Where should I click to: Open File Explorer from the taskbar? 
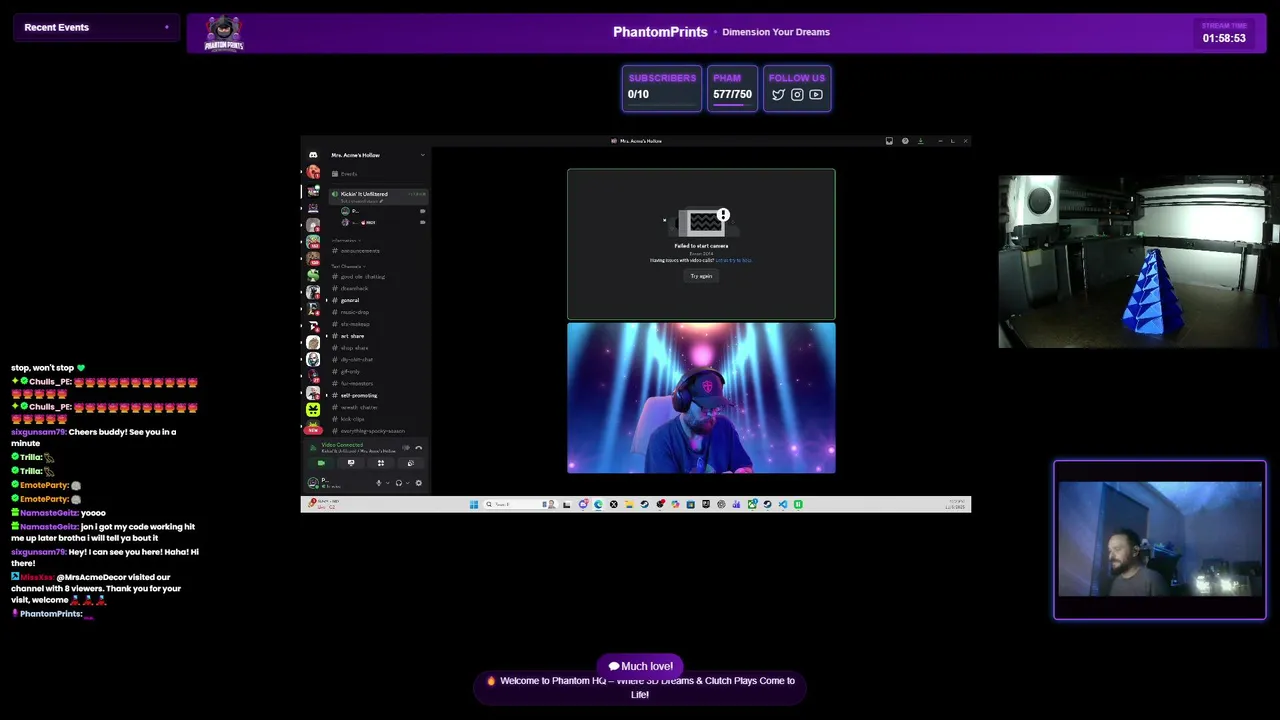[x=629, y=504]
